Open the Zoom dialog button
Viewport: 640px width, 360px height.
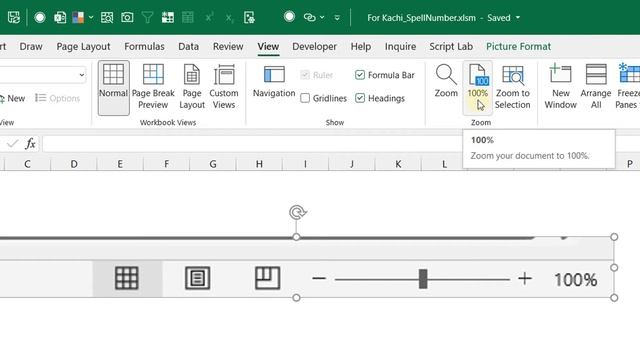coord(446,82)
